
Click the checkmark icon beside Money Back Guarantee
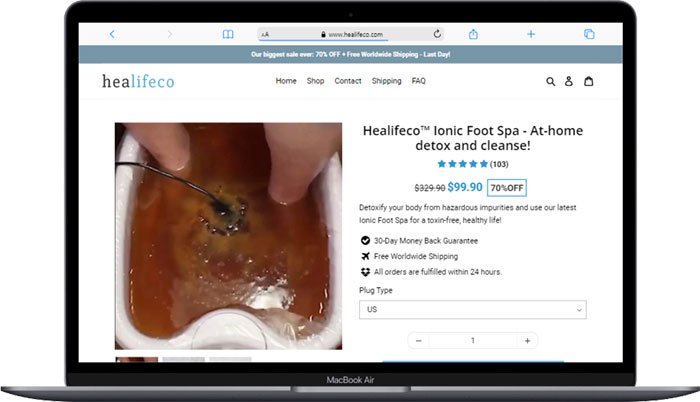(x=365, y=241)
